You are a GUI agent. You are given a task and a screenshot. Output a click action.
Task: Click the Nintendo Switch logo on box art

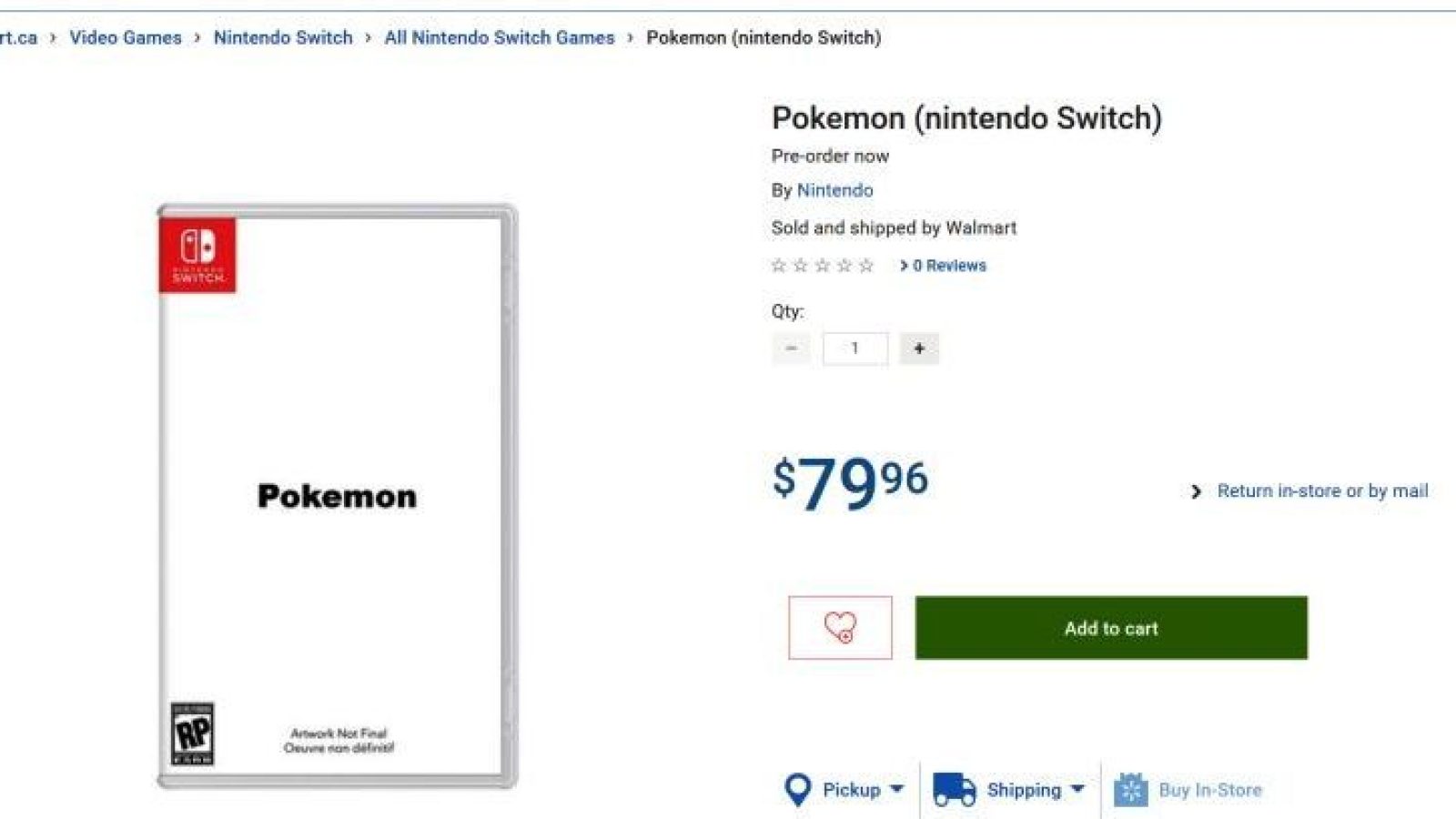[197, 255]
